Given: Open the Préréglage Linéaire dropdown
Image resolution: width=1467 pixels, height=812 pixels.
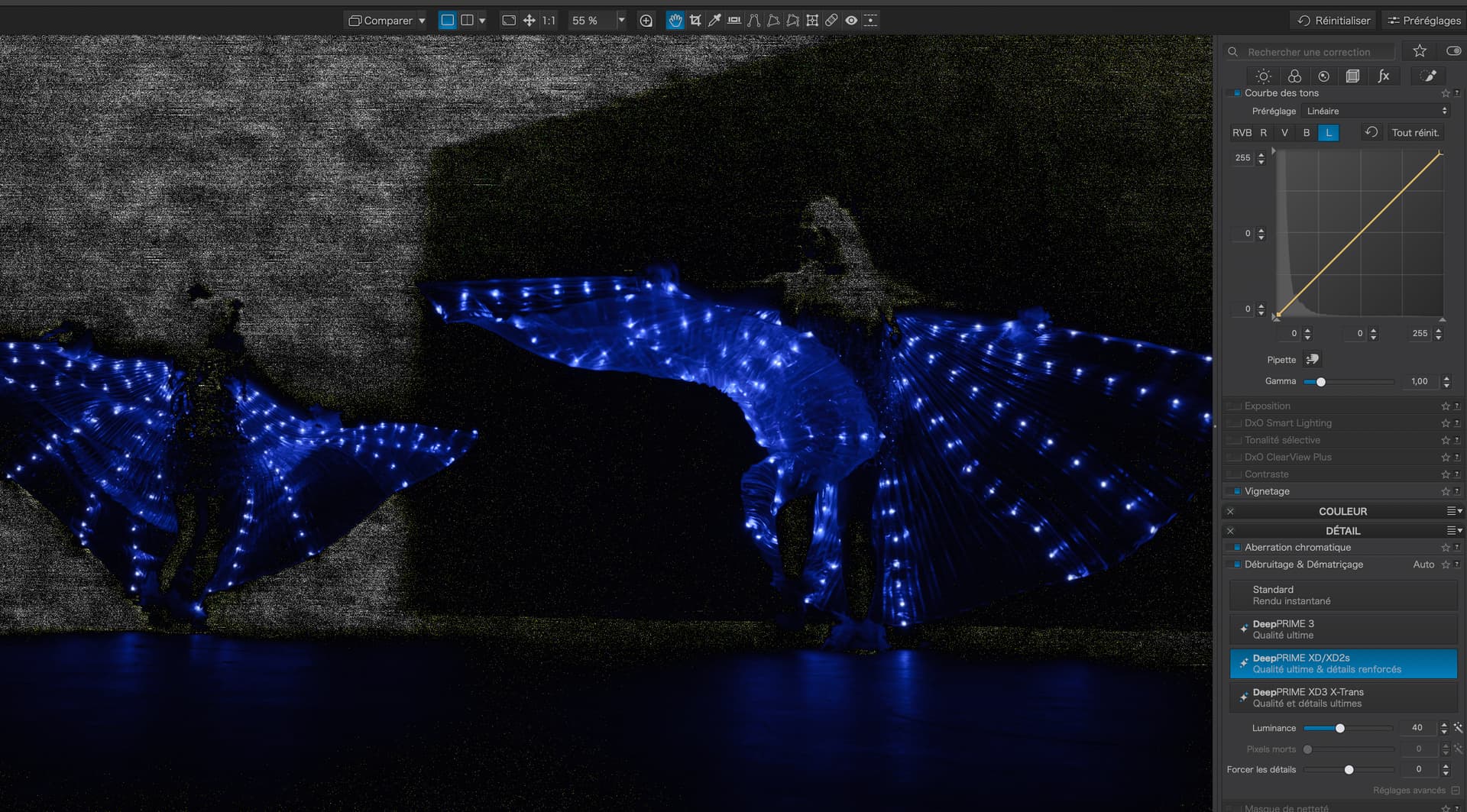Looking at the screenshot, I should [1375, 112].
